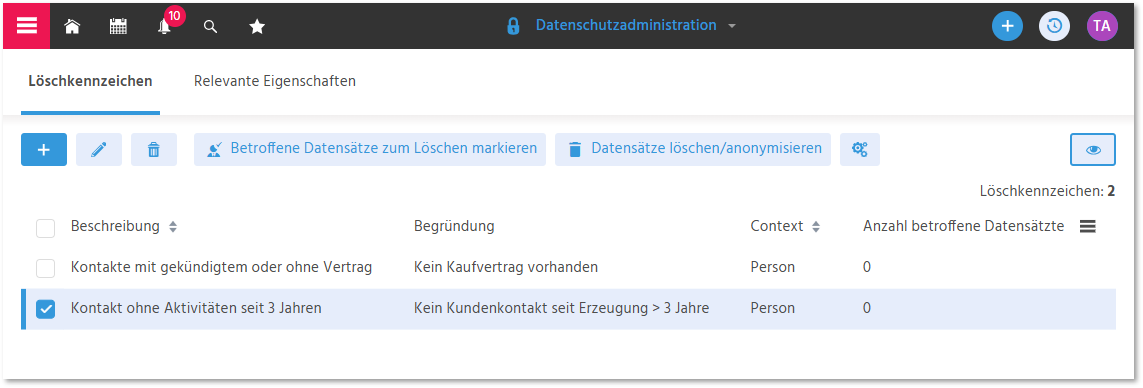Delete selected entry with trash icon
The image size is (1143, 388).
(x=154, y=150)
